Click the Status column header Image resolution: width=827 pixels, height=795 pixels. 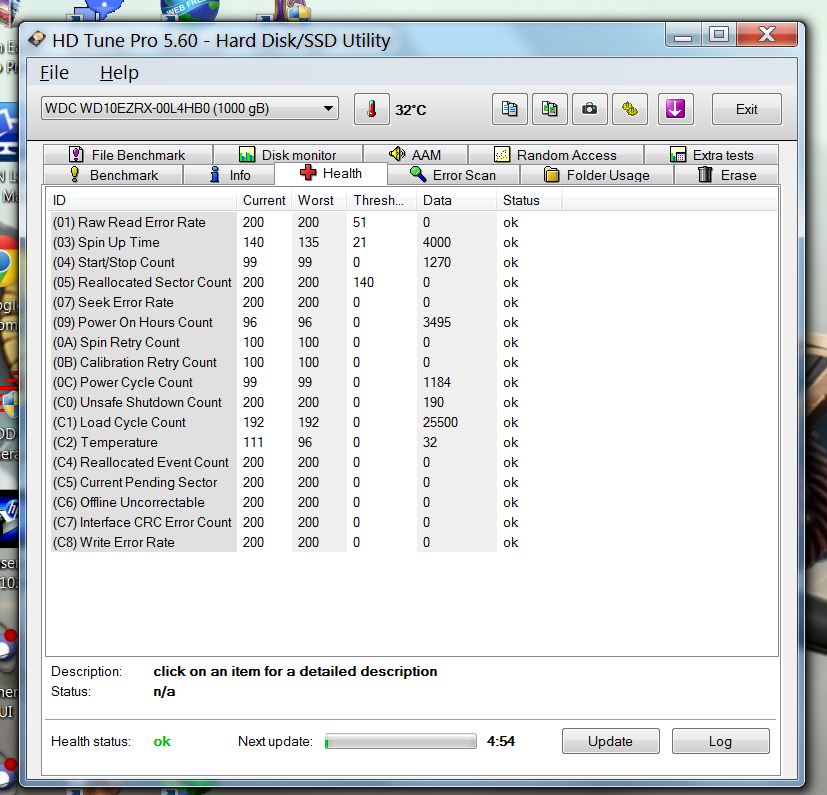(x=529, y=200)
